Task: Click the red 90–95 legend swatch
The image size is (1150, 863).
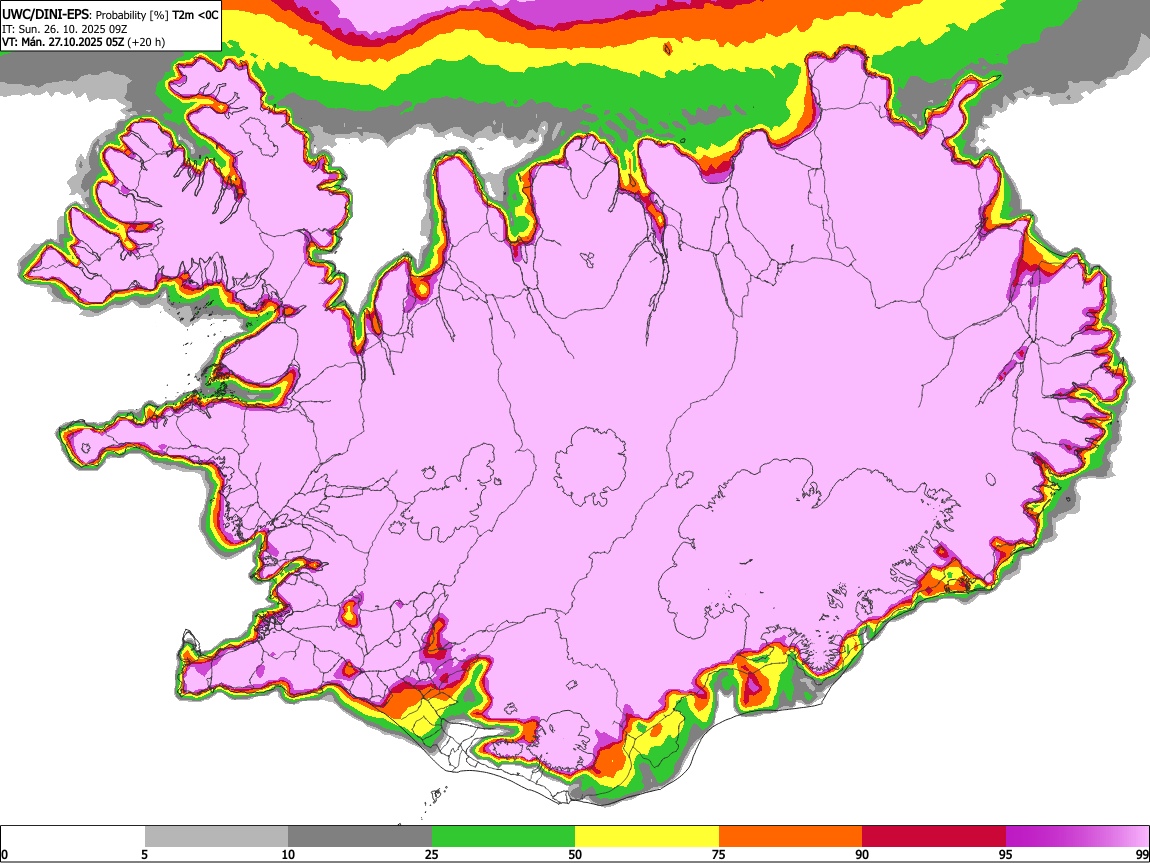Action: click(x=934, y=836)
